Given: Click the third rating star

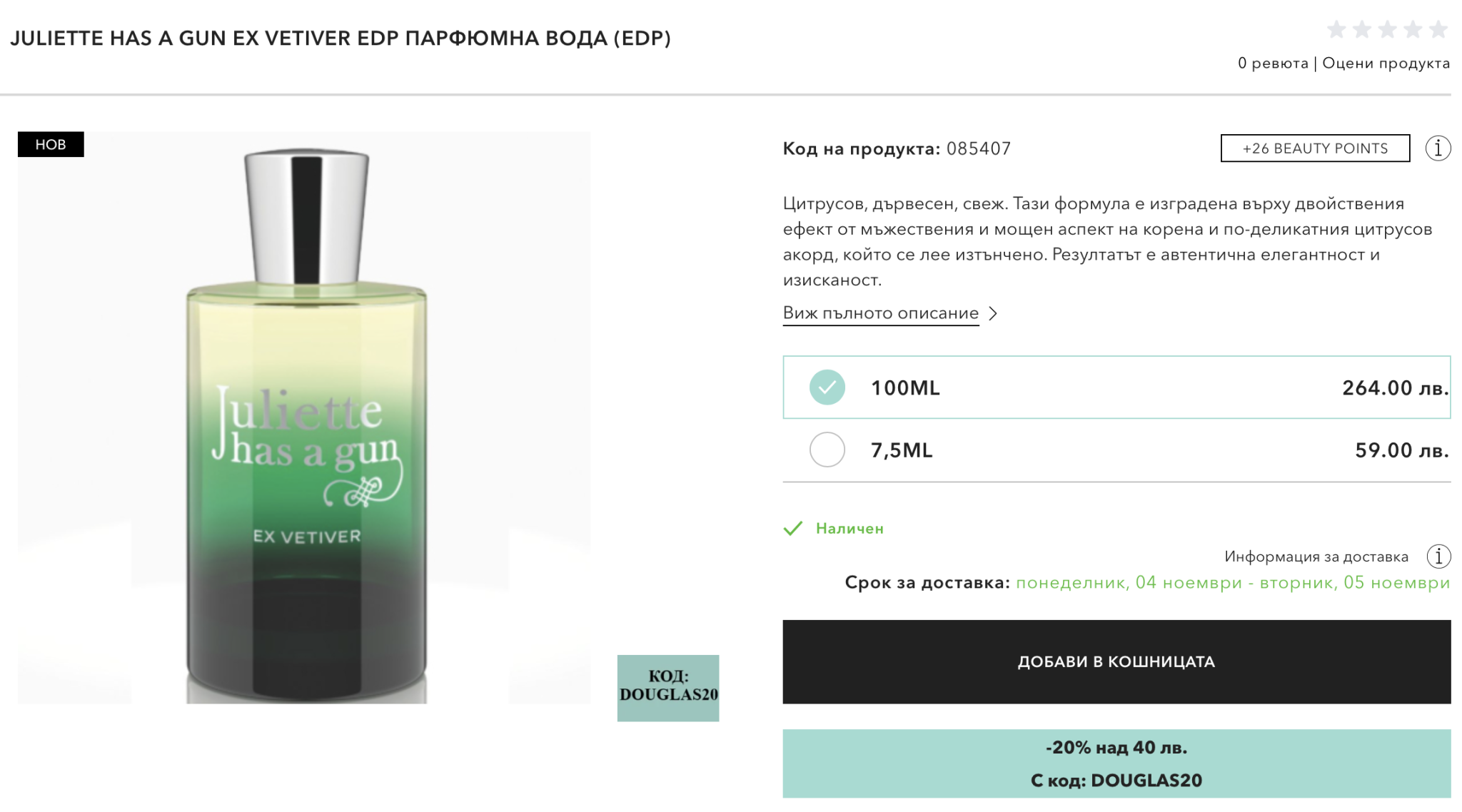Looking at the screenshot, I should (x=1387, y=30).
